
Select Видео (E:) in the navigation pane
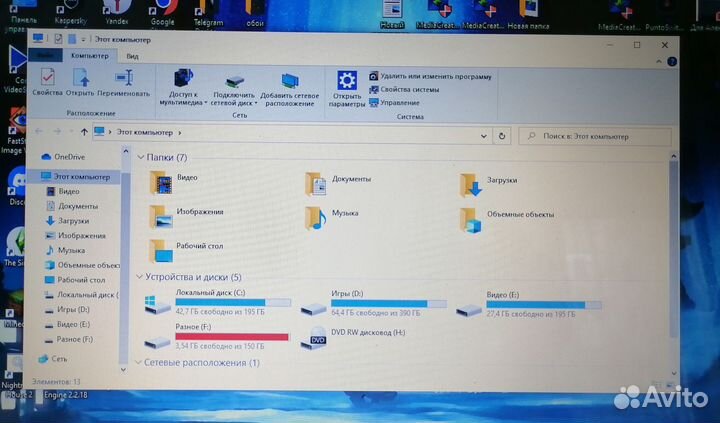73,324
